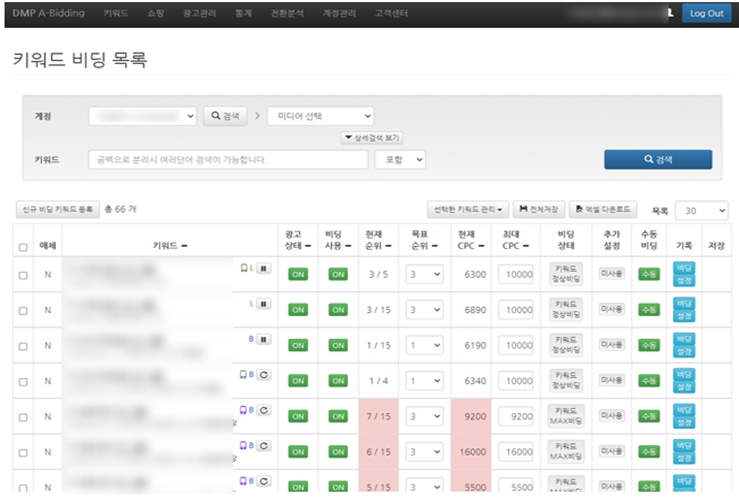Image resolution: width=739 pixels, height=500 pixels.
Task: Click the small 검색 button next to account dropdown
Action: pyautogui.click(x=225, y=116)
